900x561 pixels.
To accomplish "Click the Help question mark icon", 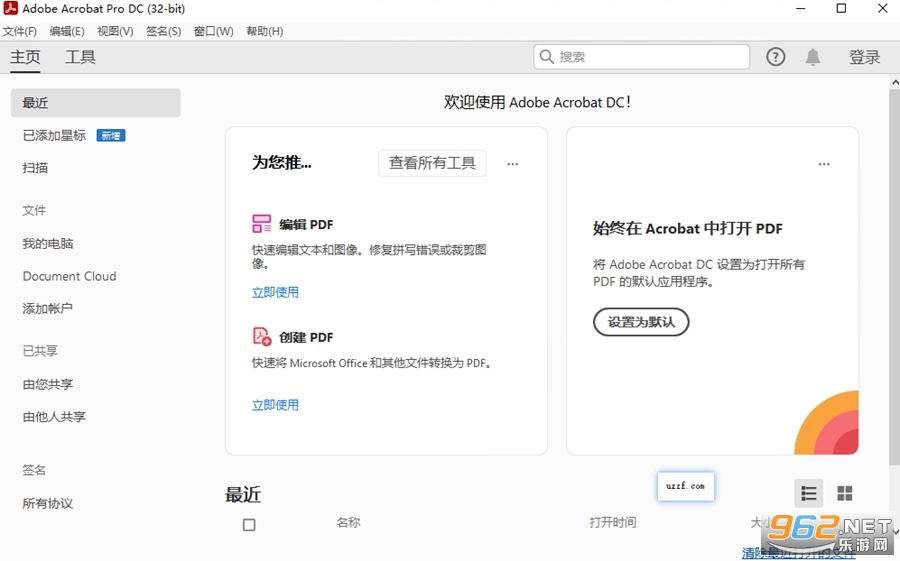I will [775, 57].
